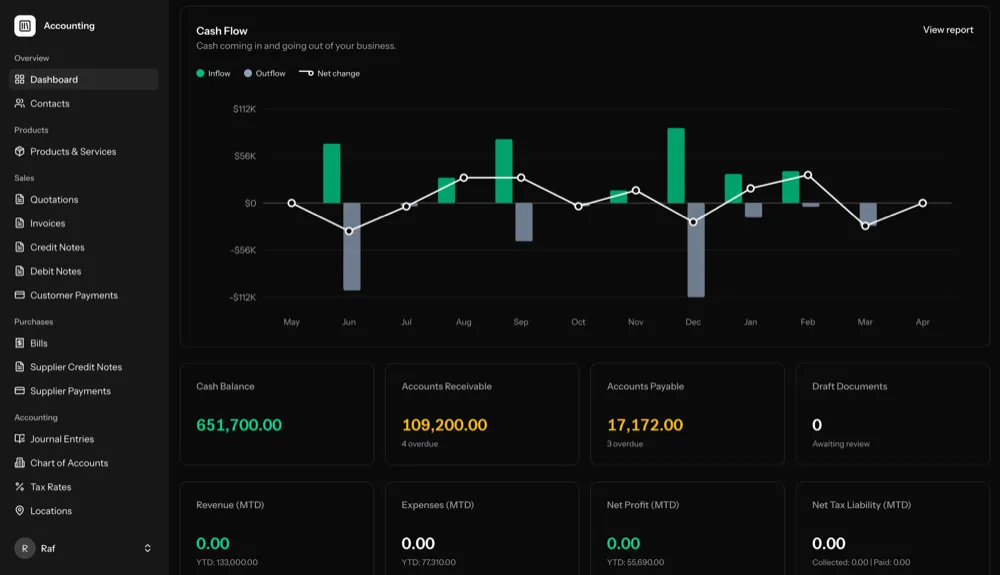Toggle the Net change legend item
The width and height of the screenshot is (1000, 575).
click(x=330, y=73)
